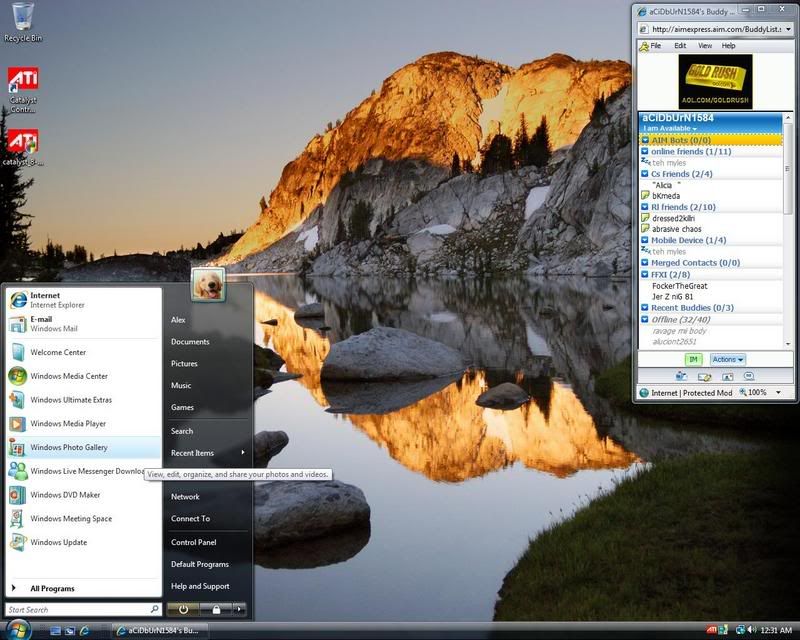
Task: Open the View menu in AIM window
Action: (705, 46)
